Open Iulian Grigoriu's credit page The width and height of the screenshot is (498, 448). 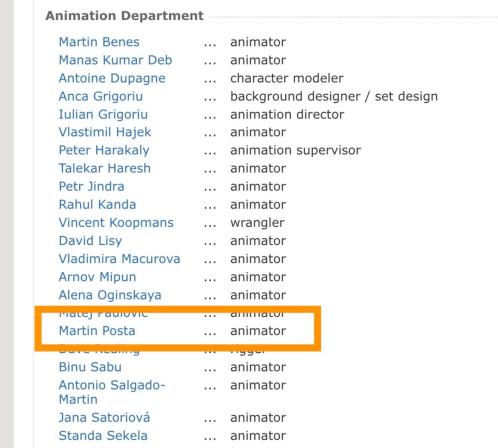[103, 114]
